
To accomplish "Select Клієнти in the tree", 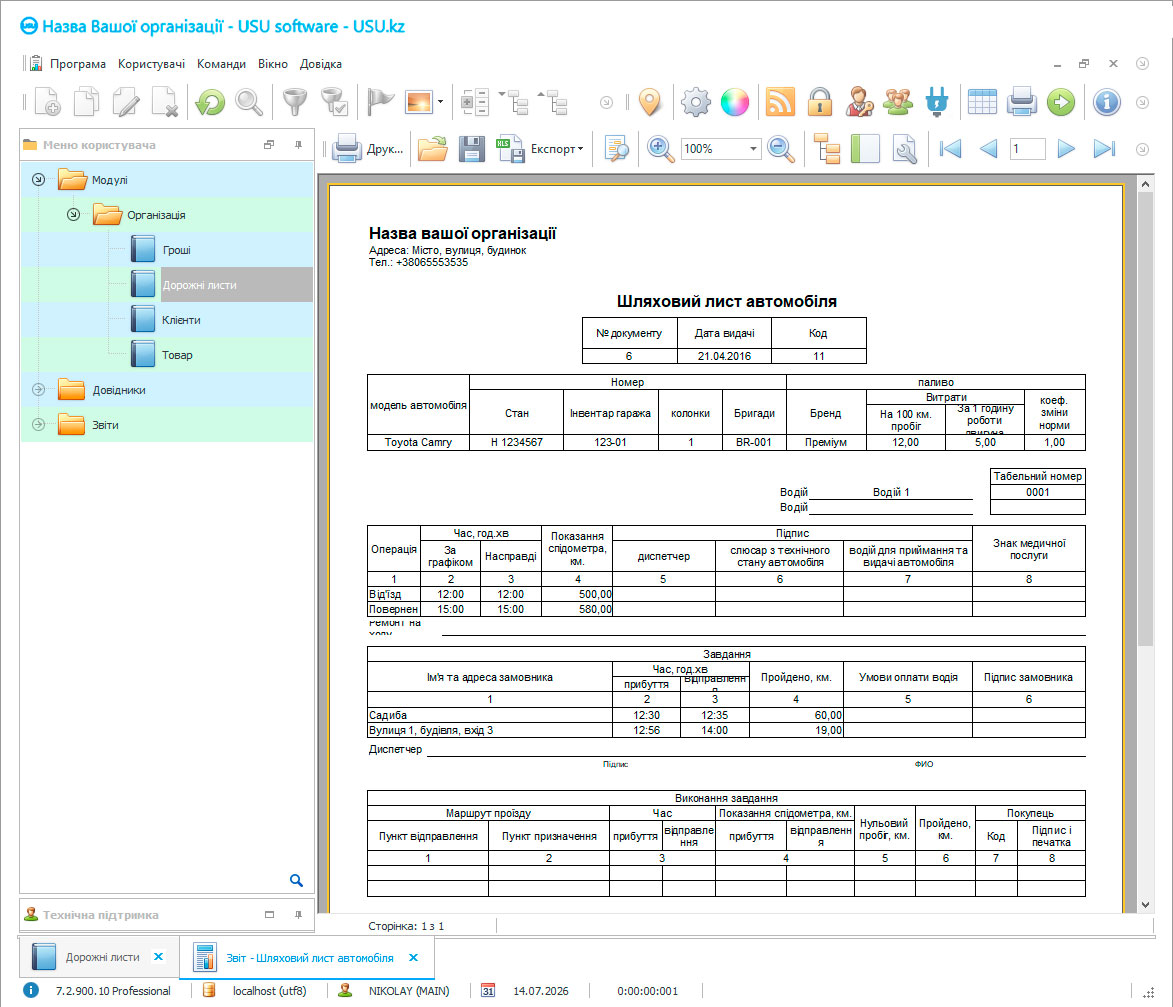I will pyautogui.click(x=181, y=320).
